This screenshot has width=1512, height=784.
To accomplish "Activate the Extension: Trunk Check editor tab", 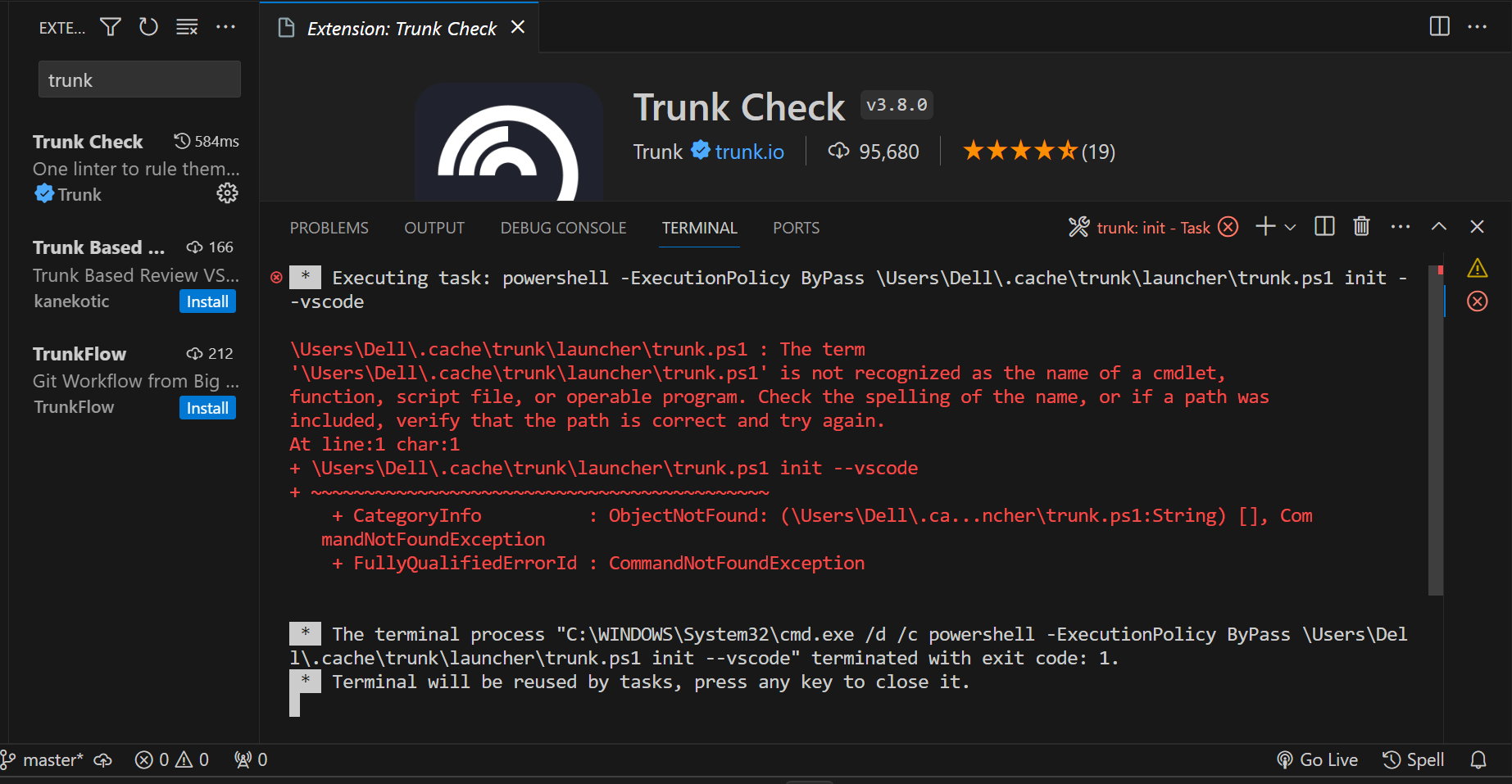I will pos(401,29).
